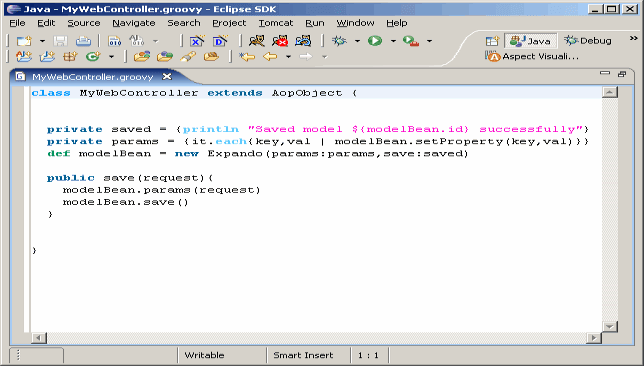Click the Save toolbar icon
644x366 pixels.
(x=60, y=41)
